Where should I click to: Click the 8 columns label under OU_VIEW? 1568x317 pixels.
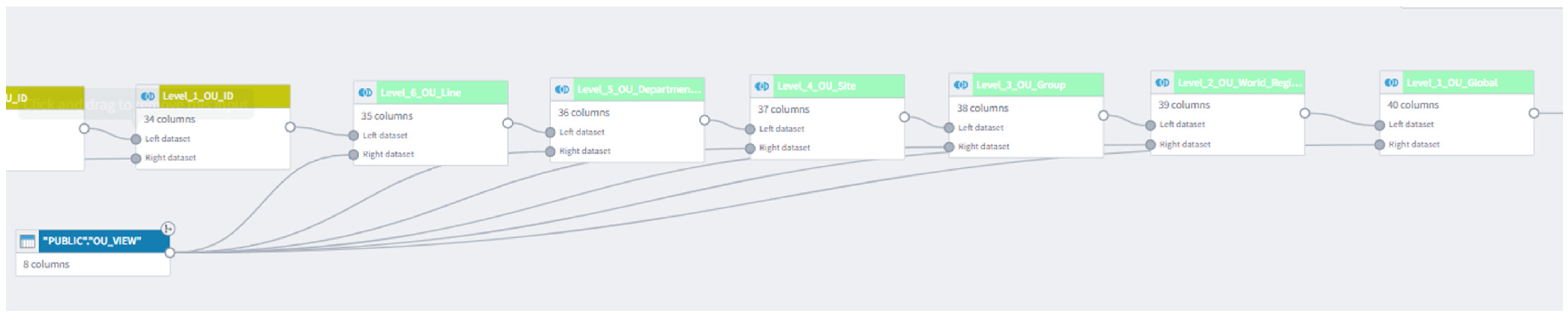point(46,265)
